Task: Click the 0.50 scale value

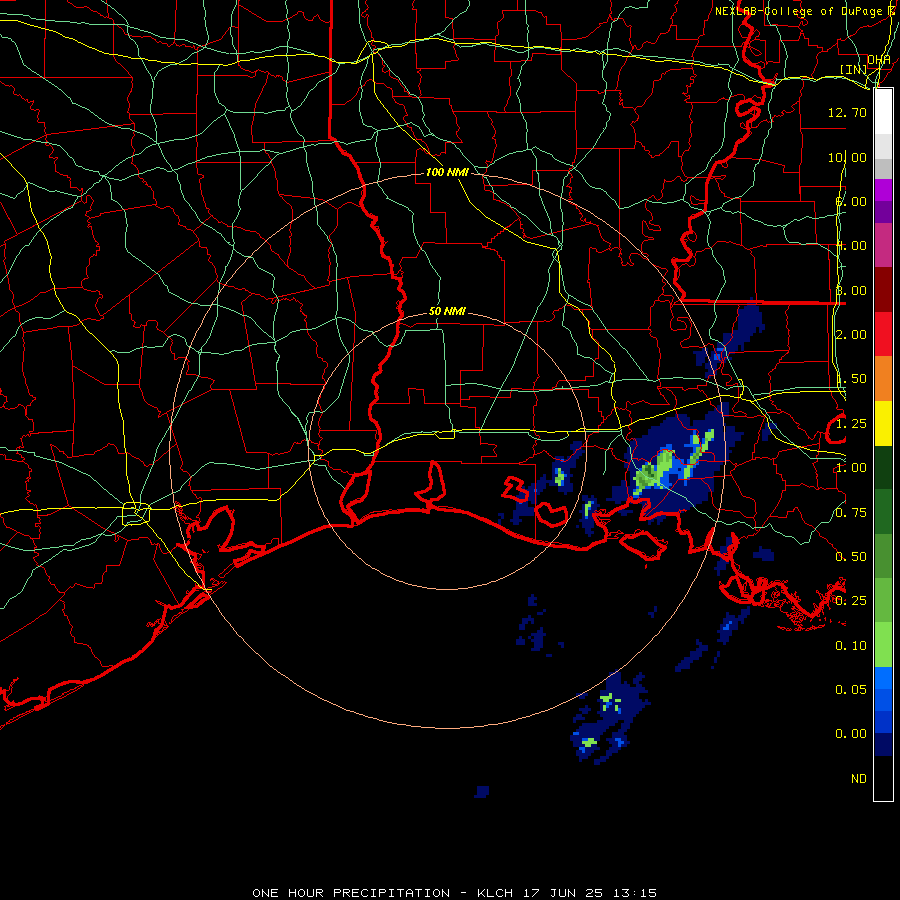Action: [x=851, y=557]
